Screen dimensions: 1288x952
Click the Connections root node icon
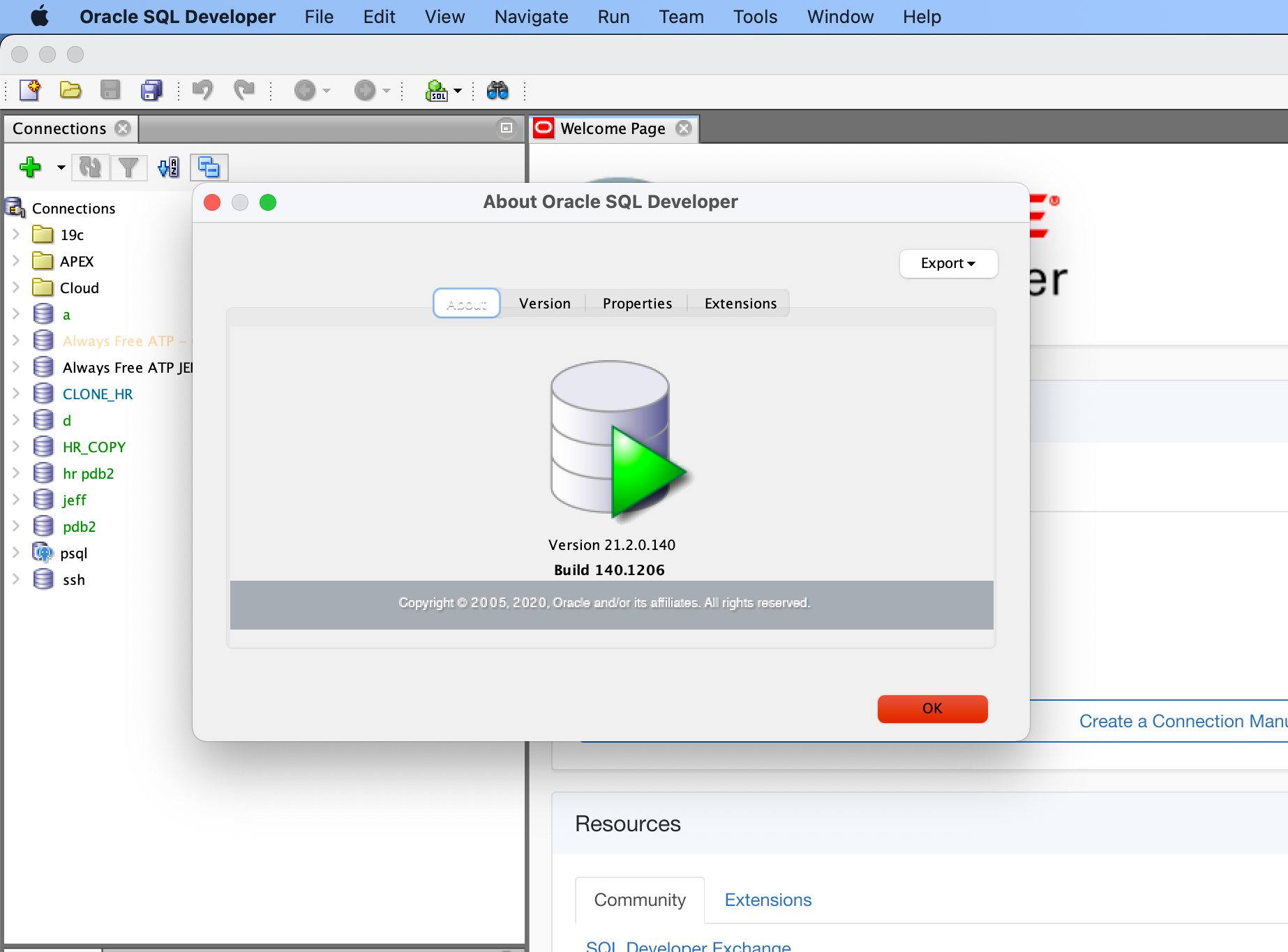[x=15, y=208]
